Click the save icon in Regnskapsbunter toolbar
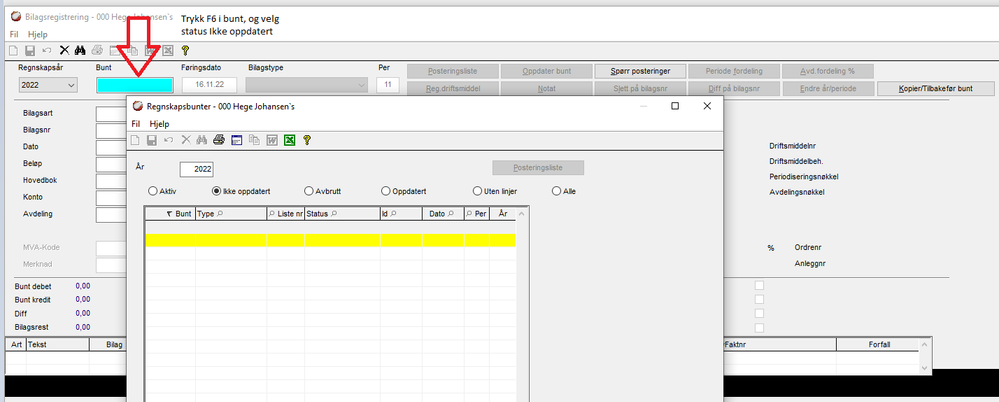This screenshot has width=999, height=402. 152,140
